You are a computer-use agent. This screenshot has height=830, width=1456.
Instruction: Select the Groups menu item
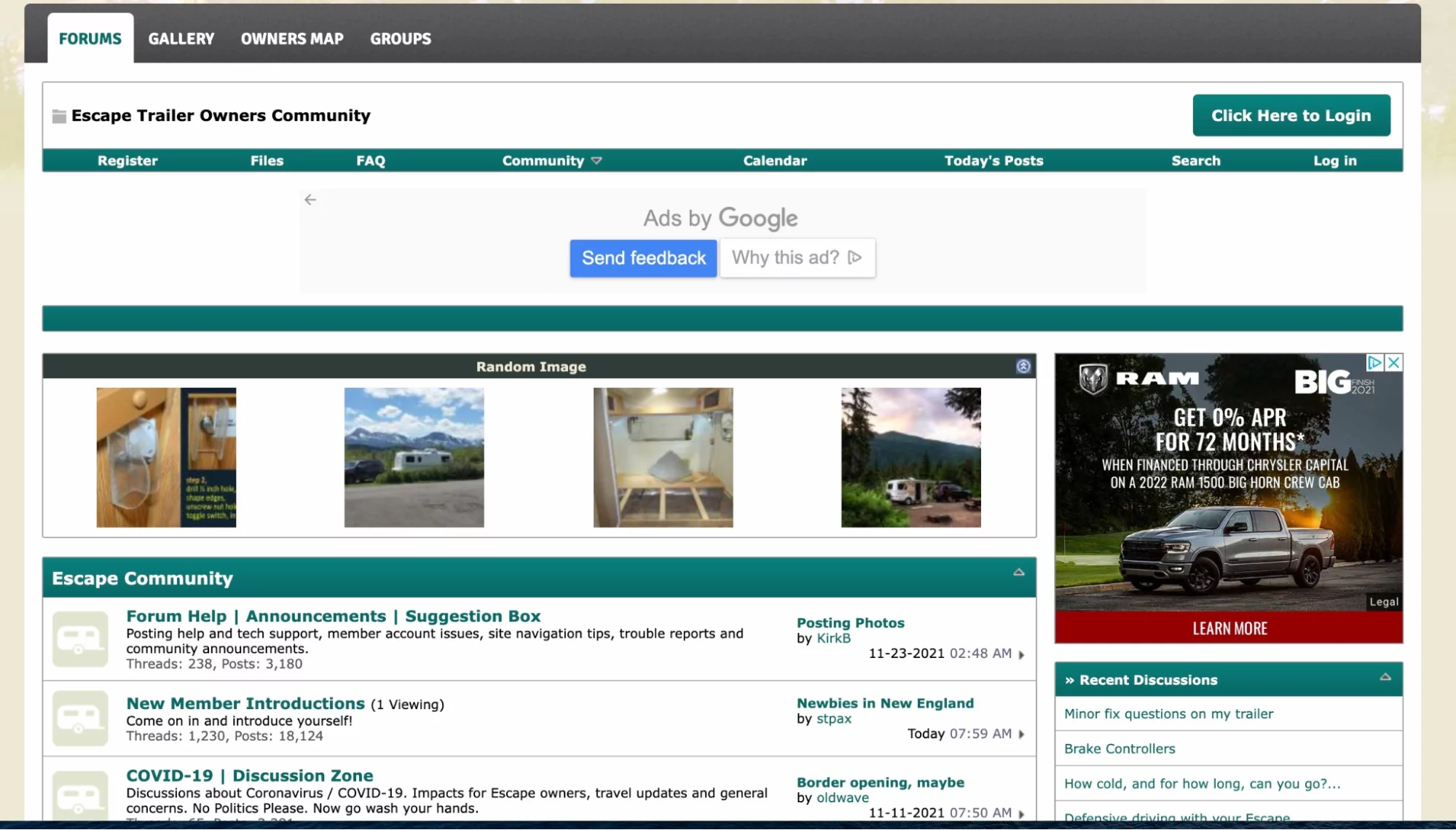(x=400, y=38)
